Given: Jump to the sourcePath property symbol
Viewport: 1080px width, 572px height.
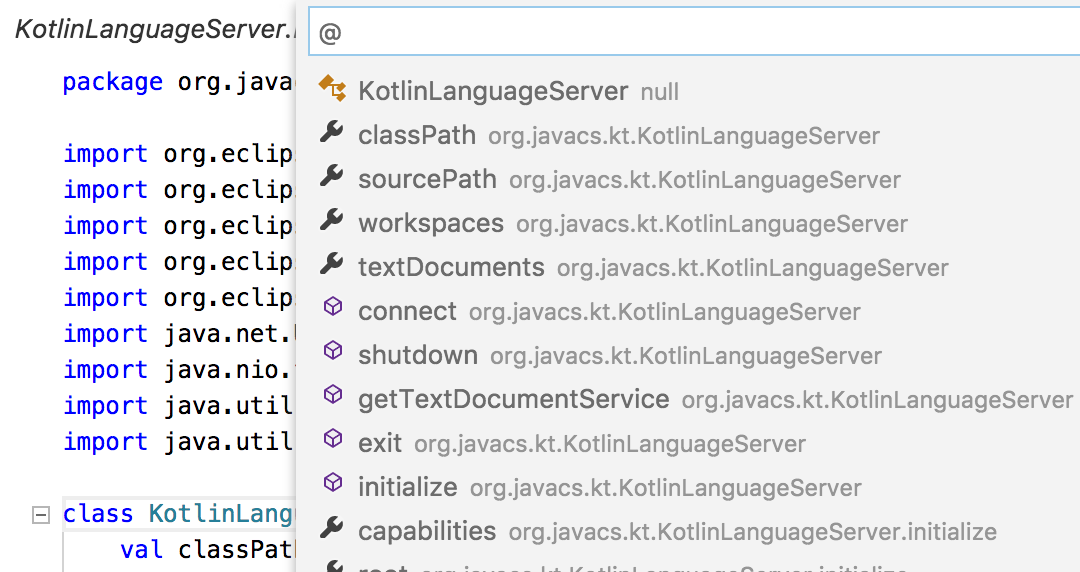Looking at the screenshot, I should 688,179.
